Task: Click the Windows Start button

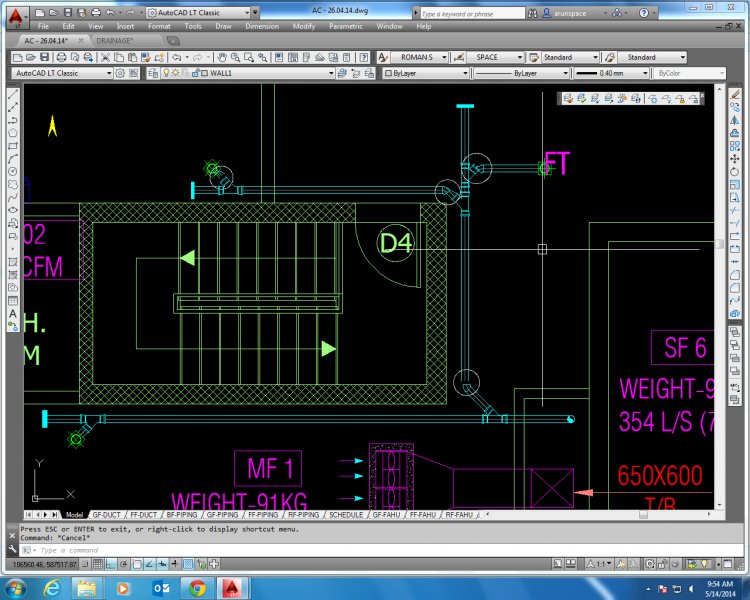Action: (x=15, y=588)
